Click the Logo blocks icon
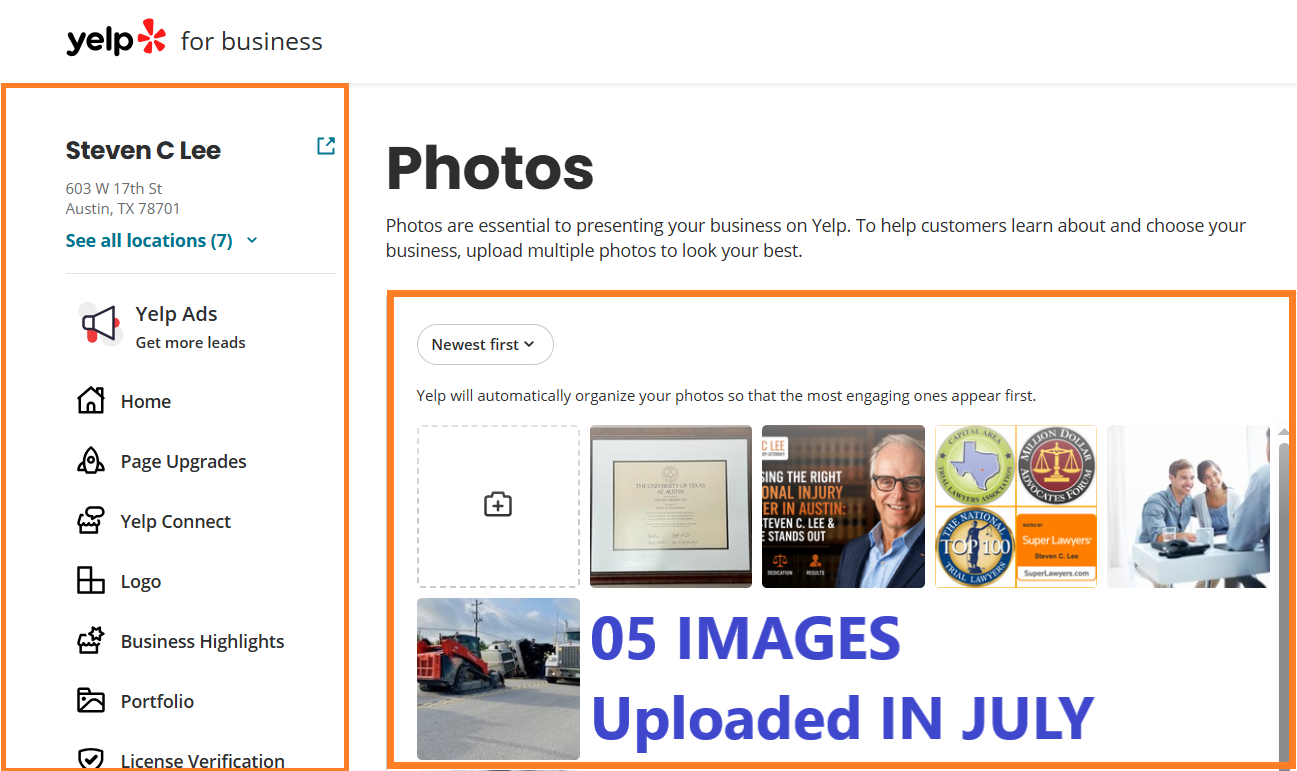1297x771 pixels. click(x=91, y=581)
